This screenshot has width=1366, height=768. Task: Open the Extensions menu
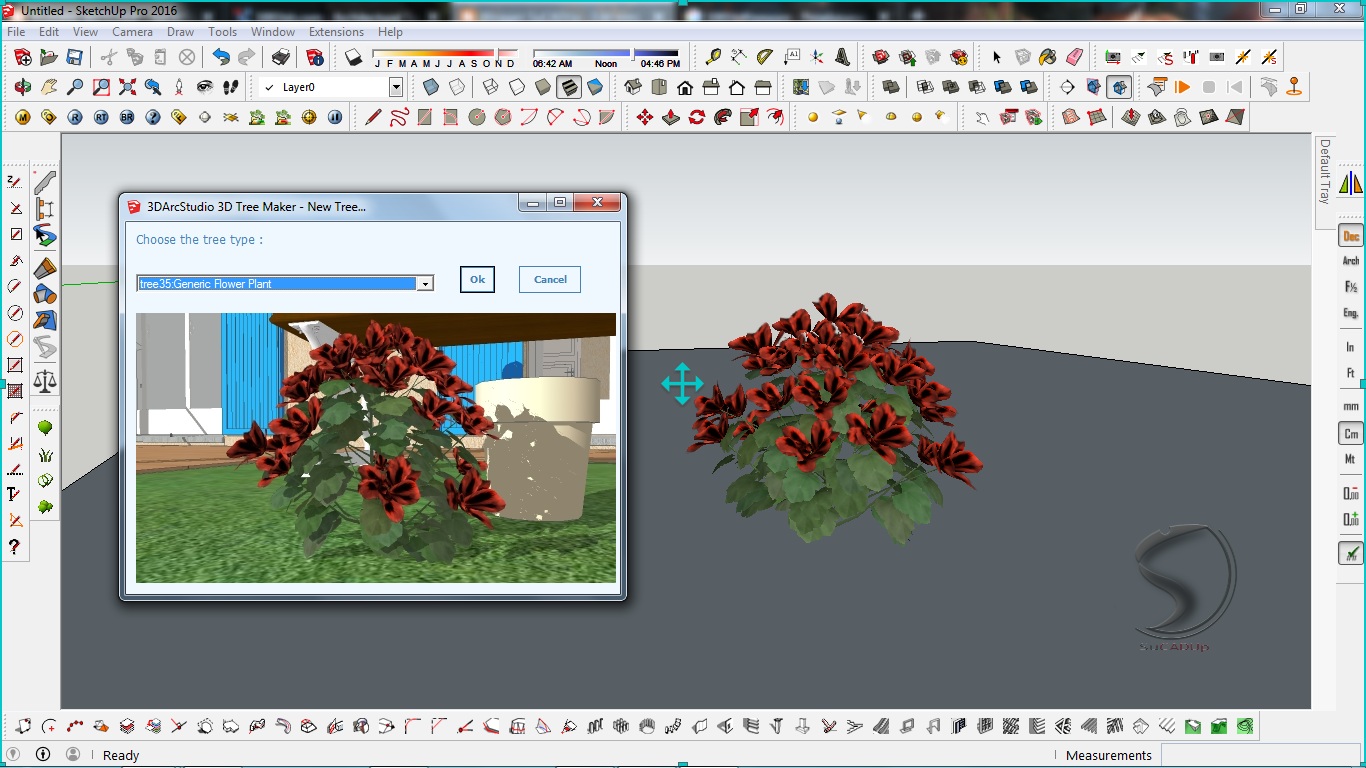click(x=336, y=31)
